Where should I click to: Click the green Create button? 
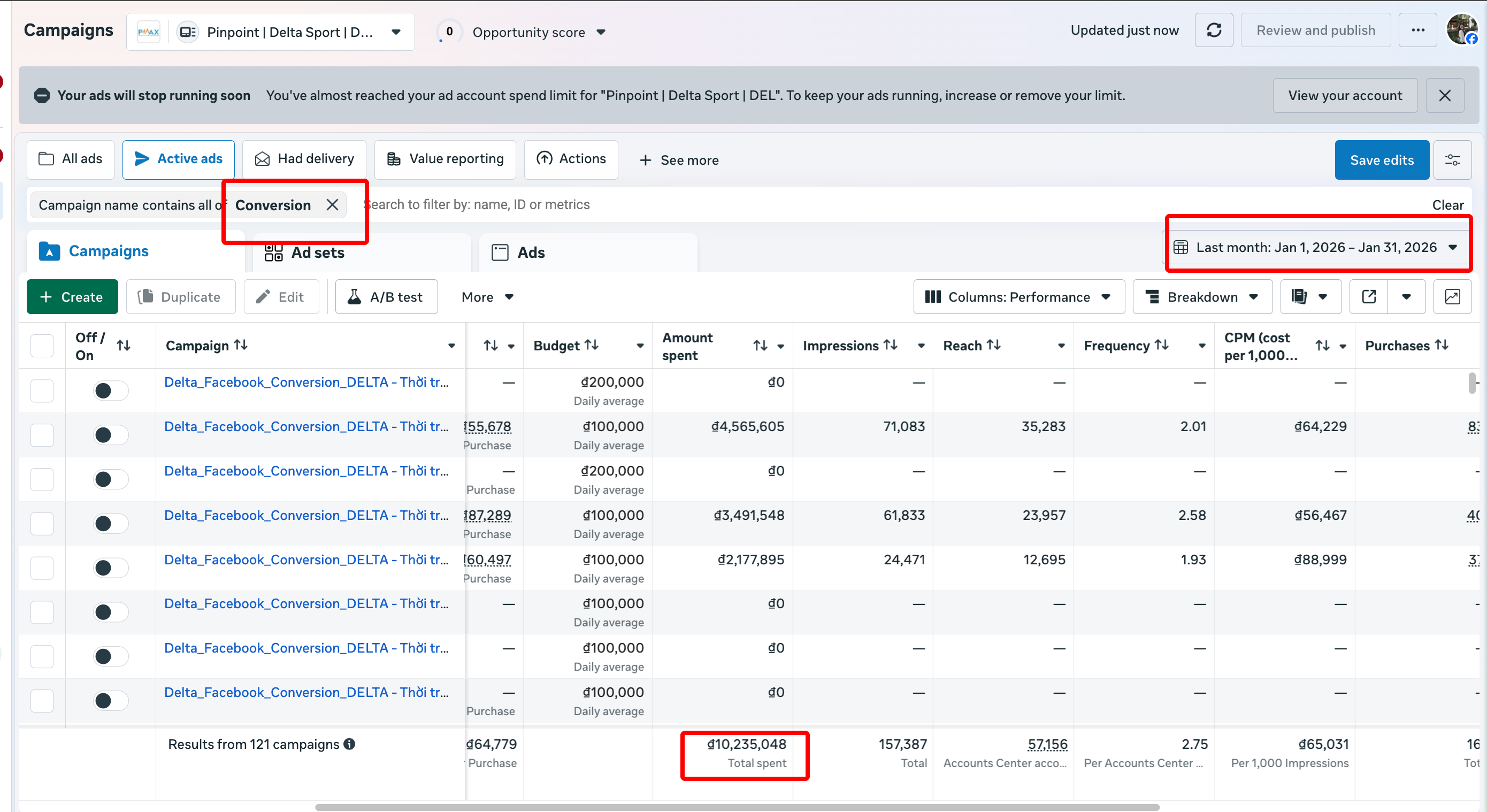point(72,297)
